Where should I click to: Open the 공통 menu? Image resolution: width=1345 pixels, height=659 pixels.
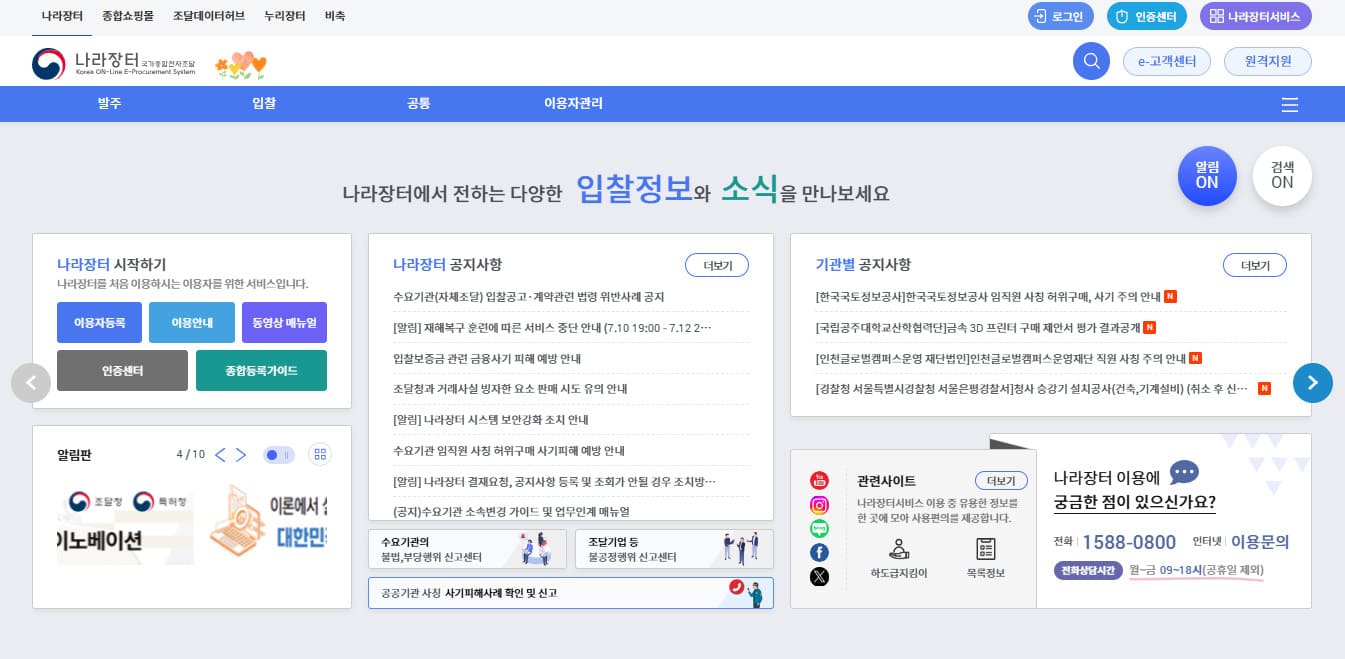[419, 103]
